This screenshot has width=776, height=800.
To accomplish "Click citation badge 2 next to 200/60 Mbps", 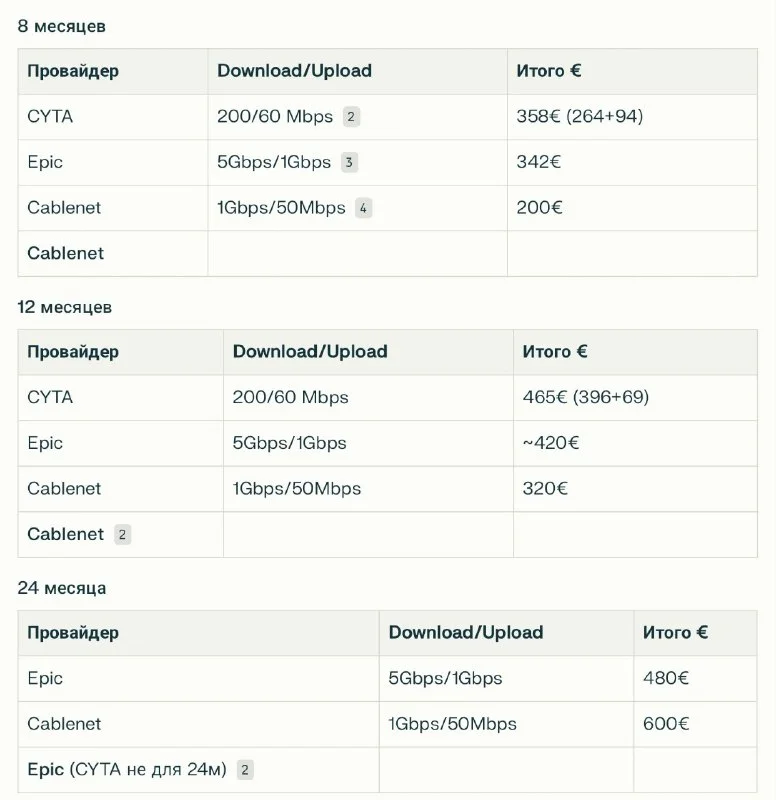I will [351, 117].
